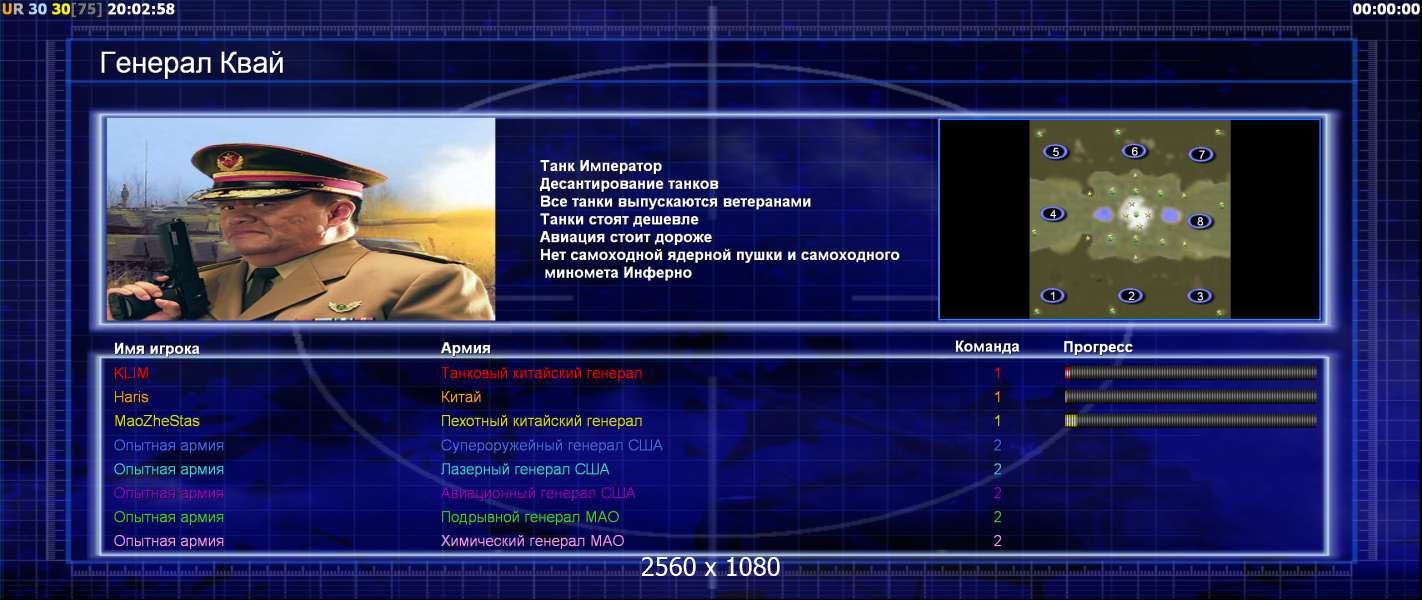The width and height of the screenshot is (1422, 600).
Task: Select start position 1 on the minimap
Action: (x=1052, y=296)
